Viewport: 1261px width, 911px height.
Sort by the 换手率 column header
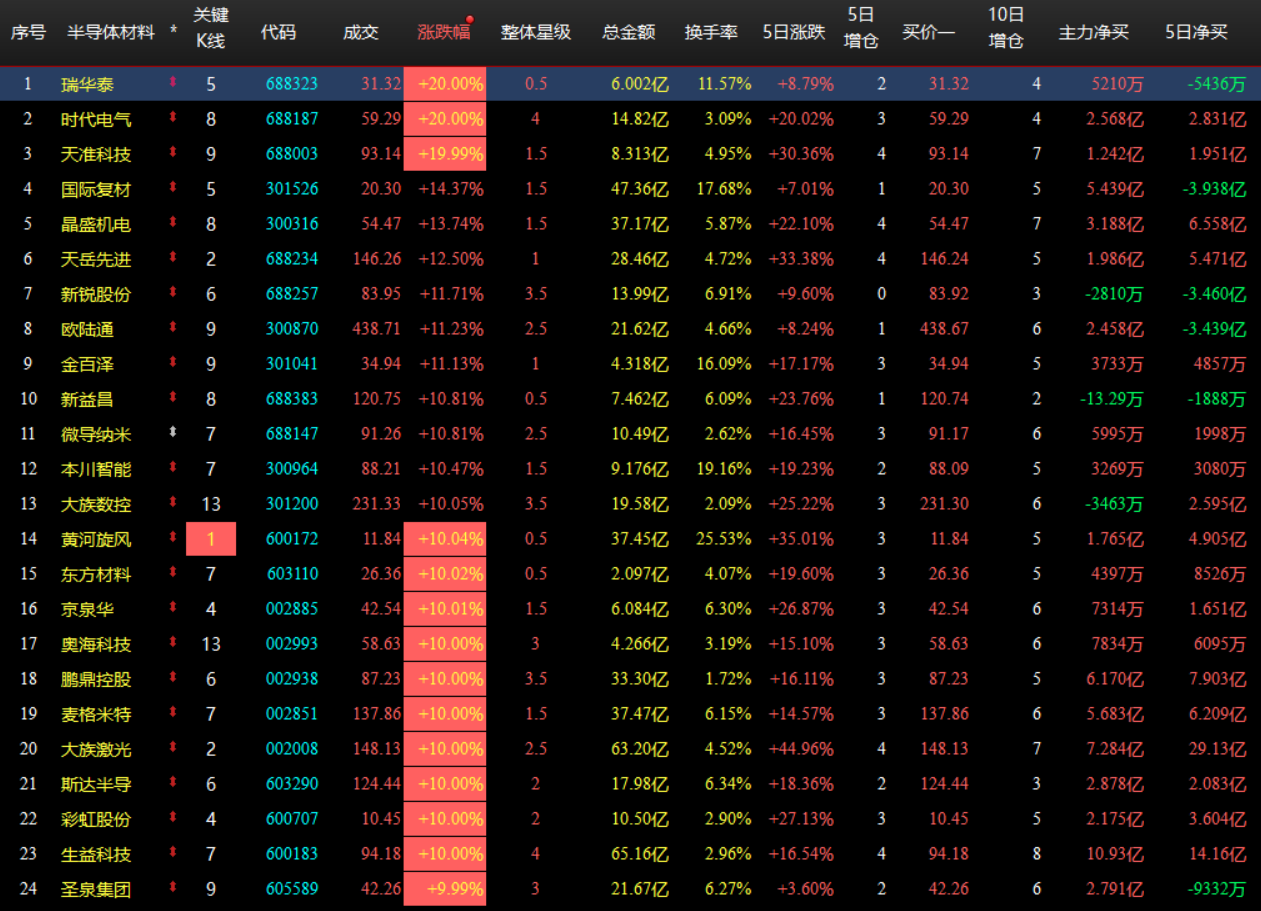pos(711,32)
